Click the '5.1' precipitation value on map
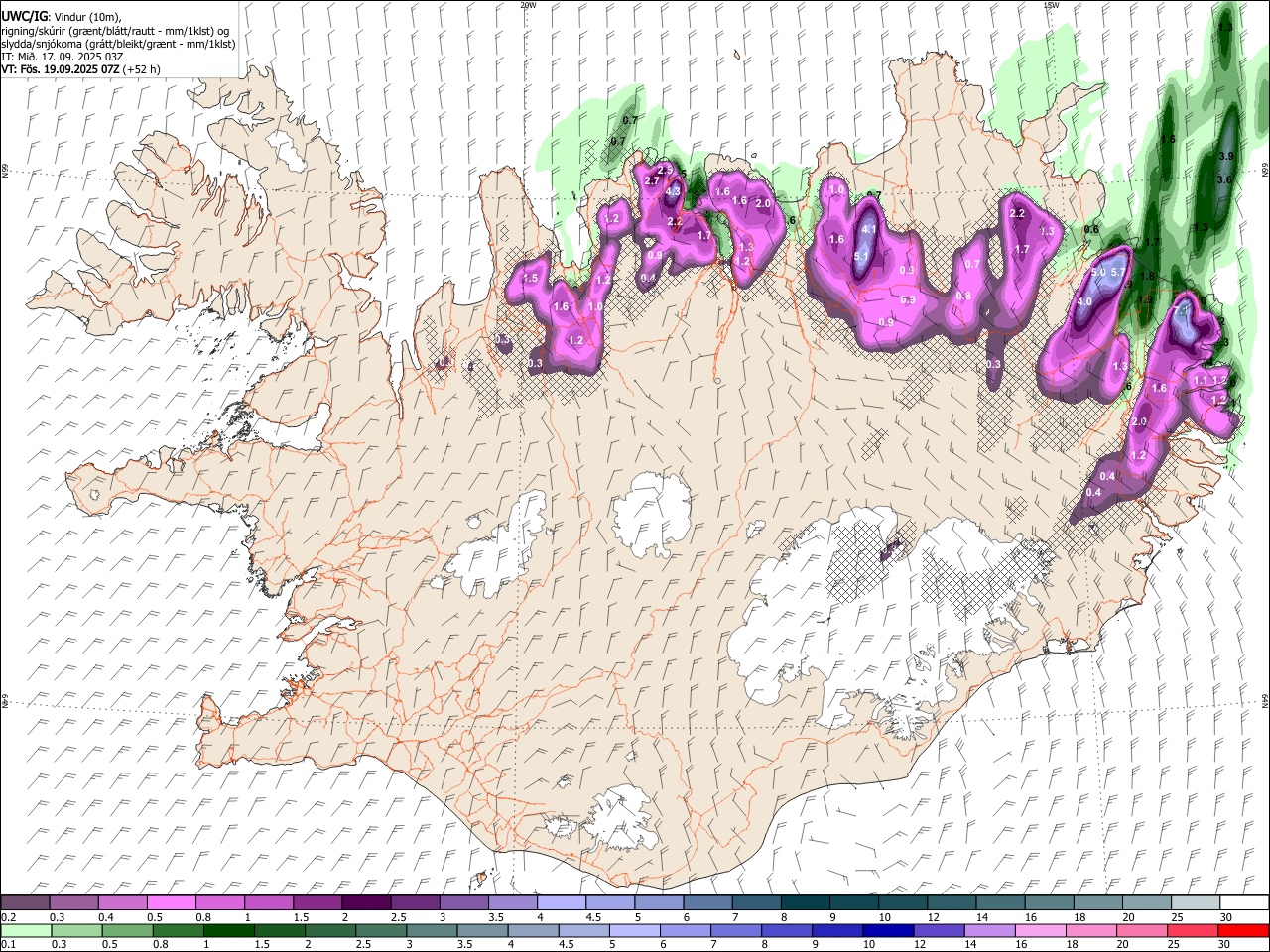This screenshot has height=952, width=1270. (861, 256)
